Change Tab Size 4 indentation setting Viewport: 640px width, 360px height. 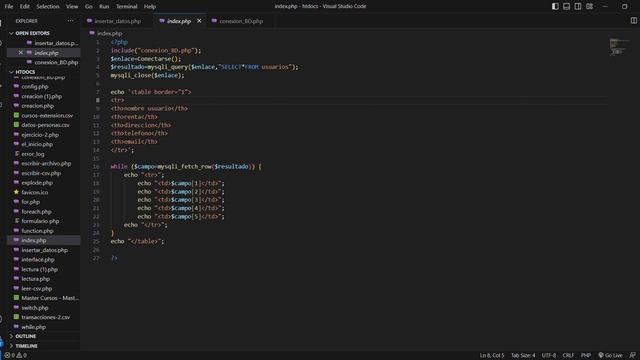point(523,356)
